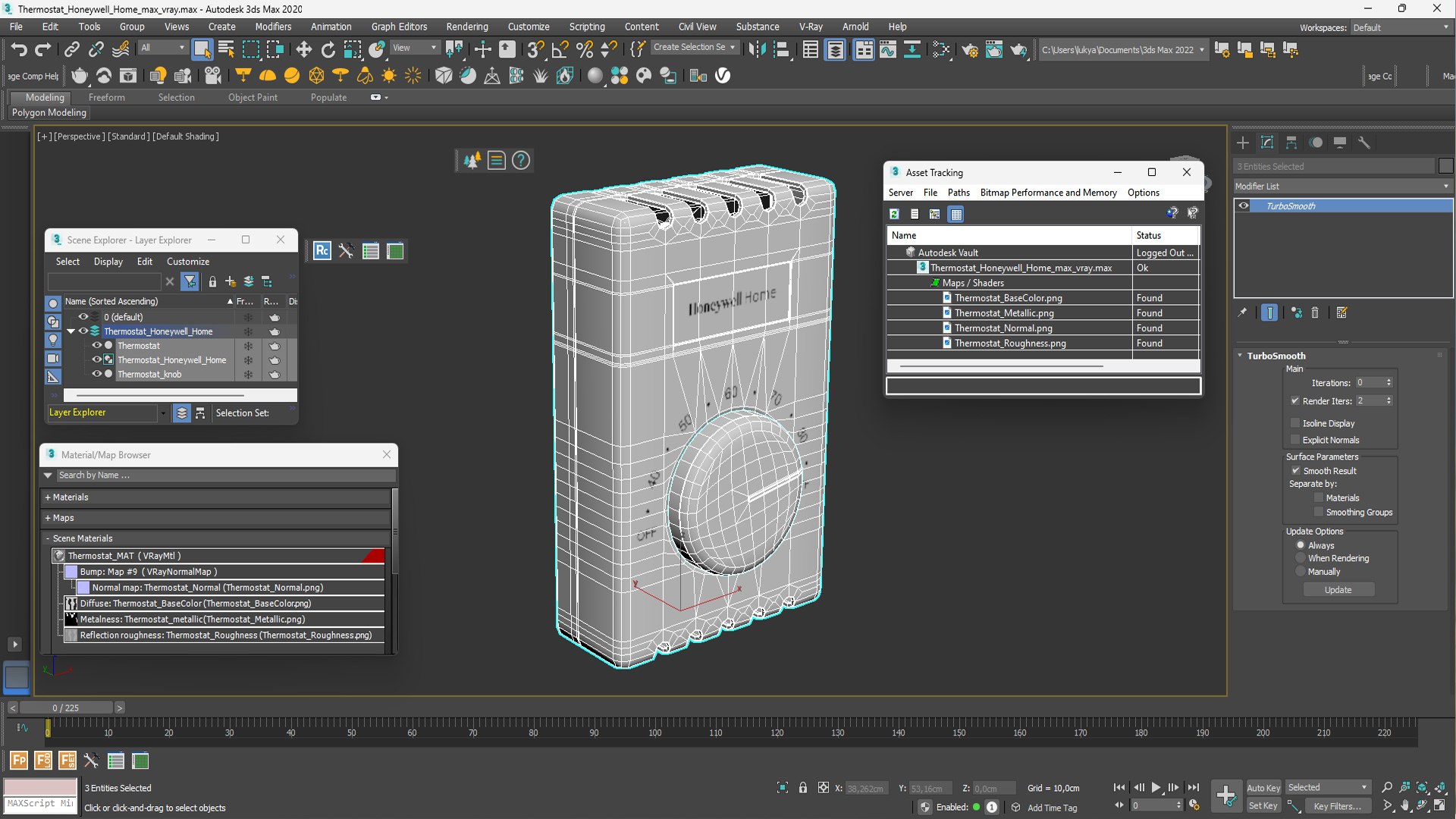The image size is (1456, 819).
Task: Click table view icon in Asset Tracking
Action: tap(956, 215)
